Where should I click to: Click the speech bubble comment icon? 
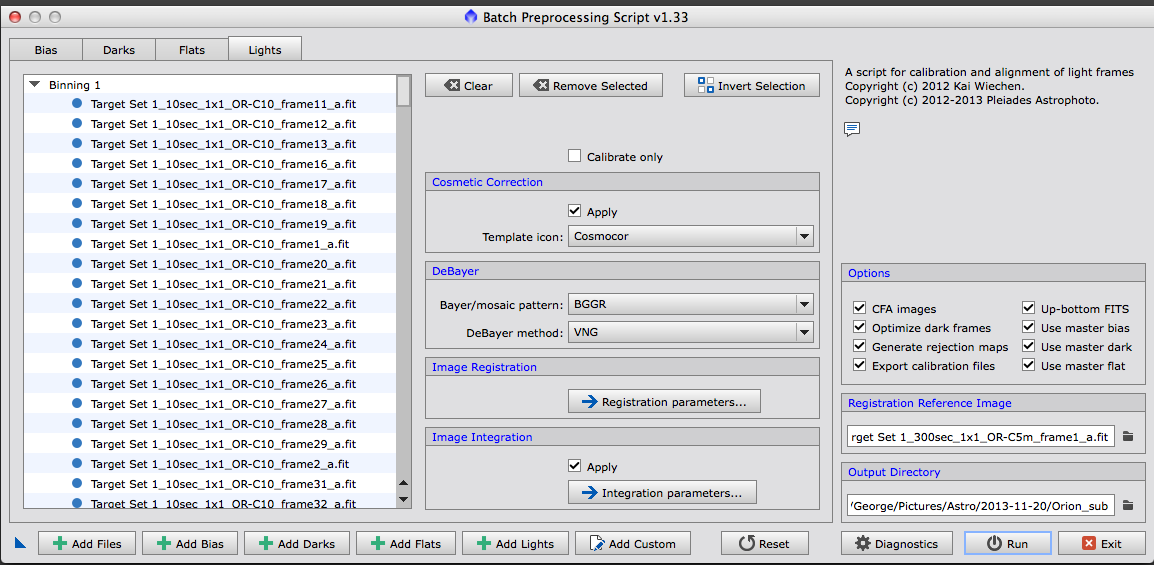(x=852, y=129)
